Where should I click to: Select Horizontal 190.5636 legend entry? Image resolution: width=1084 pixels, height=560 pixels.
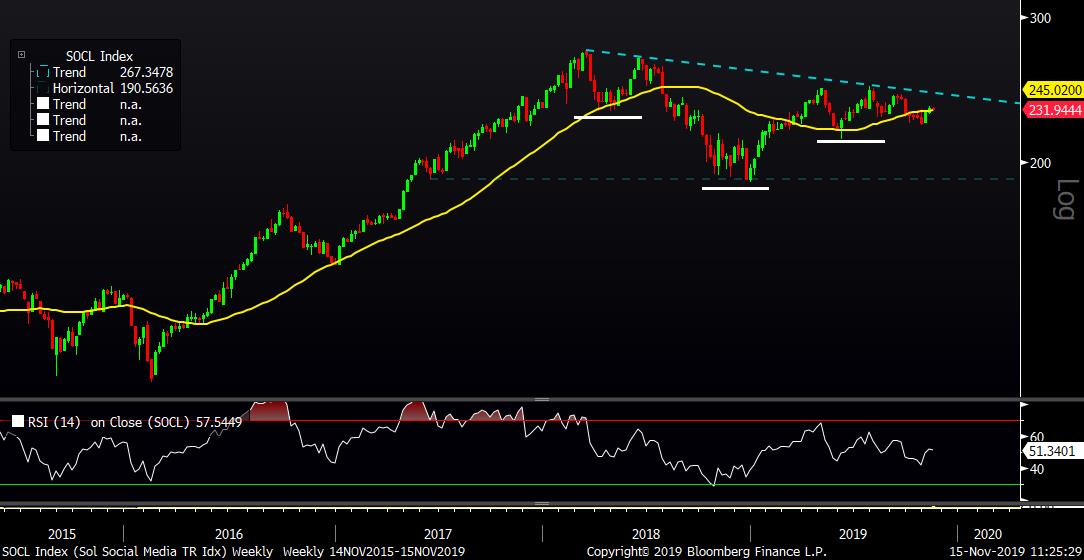point(113,88)
